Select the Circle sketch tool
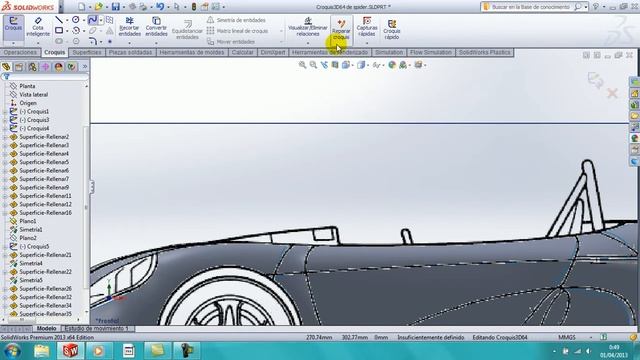The image size is (640, 360). coord(76,20)
